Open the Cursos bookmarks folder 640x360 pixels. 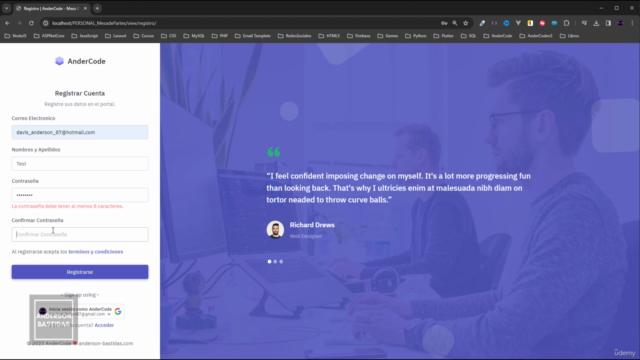(144, 36)
